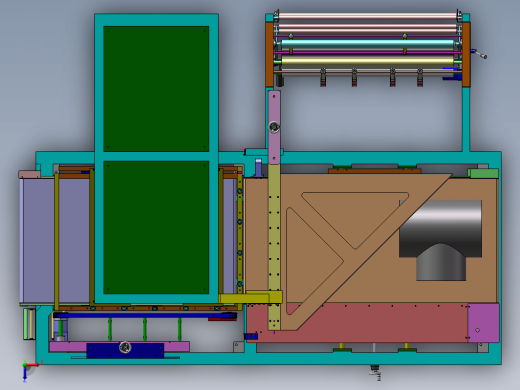This screenshot has width=520, height=390.
Task: Select the small green block at right edge
Action: pos(483,173)
